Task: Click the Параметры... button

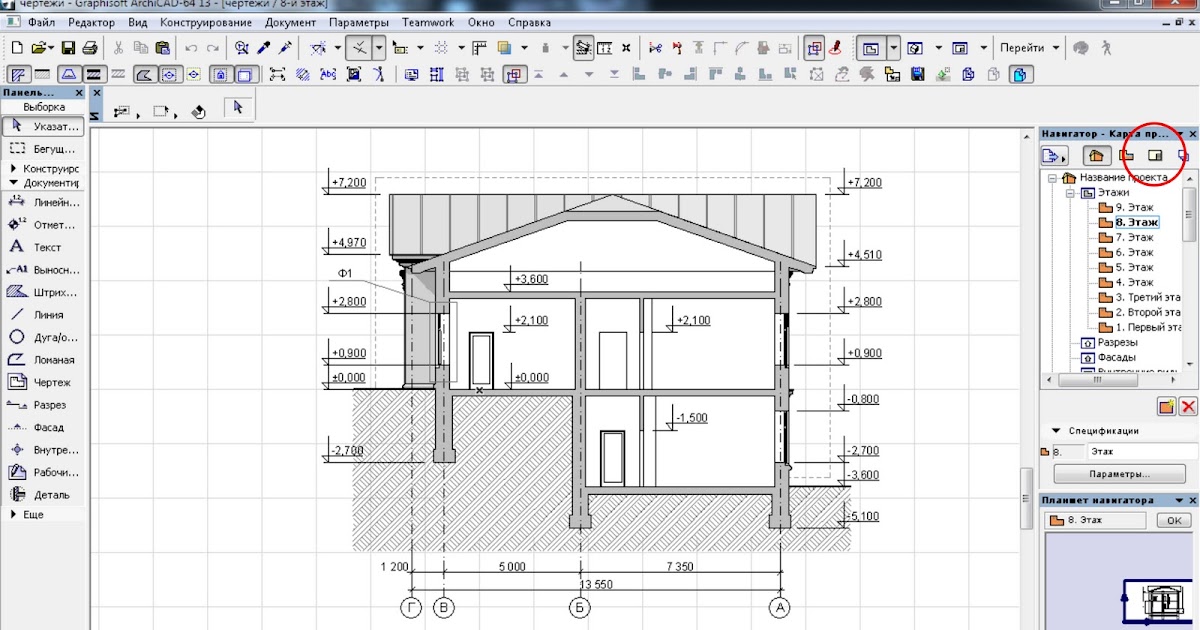Action: tap(1119, 474)
